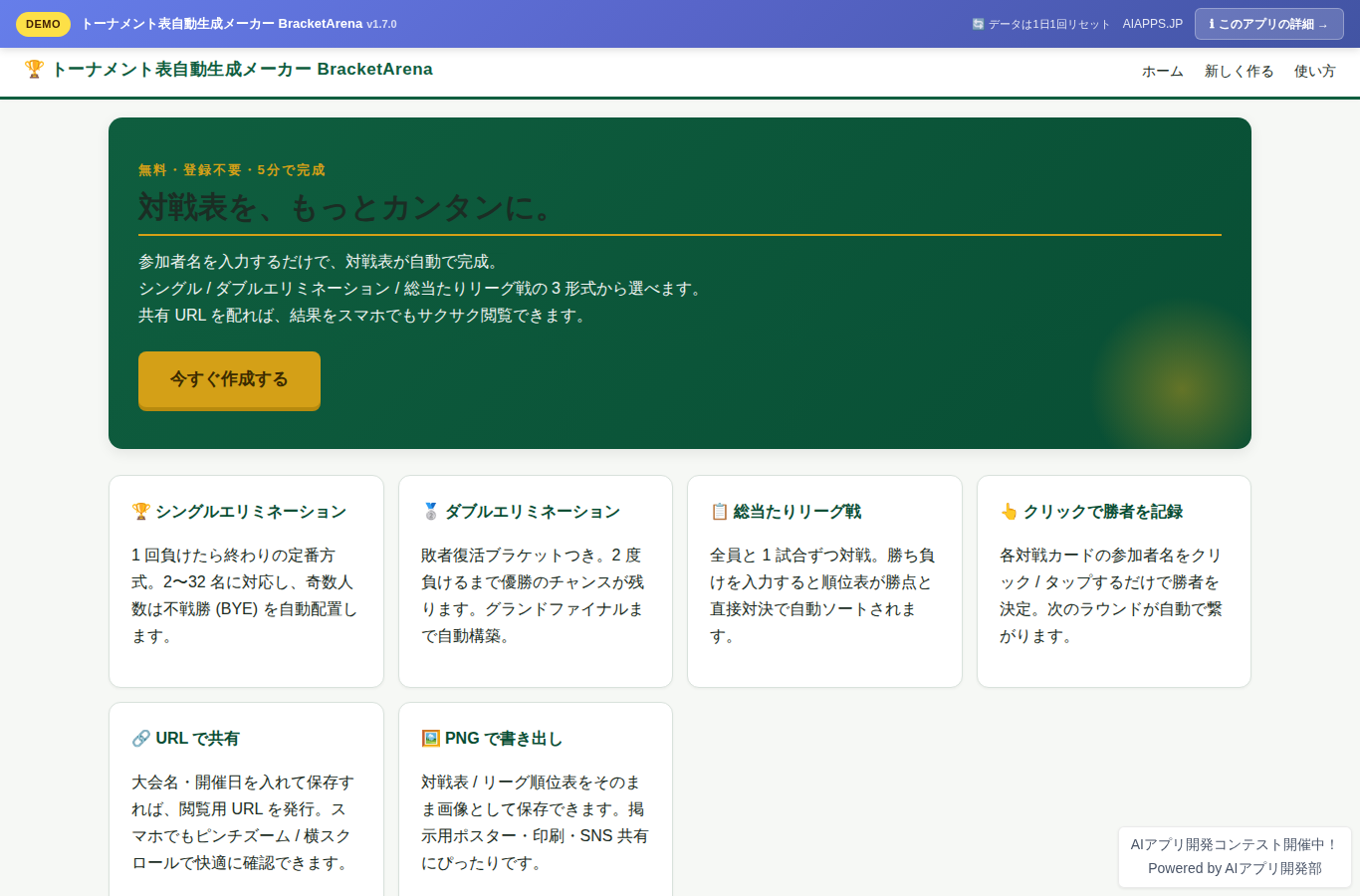Click line 共有 URL を配れば、結果をスマホでも

coord(363,316)
